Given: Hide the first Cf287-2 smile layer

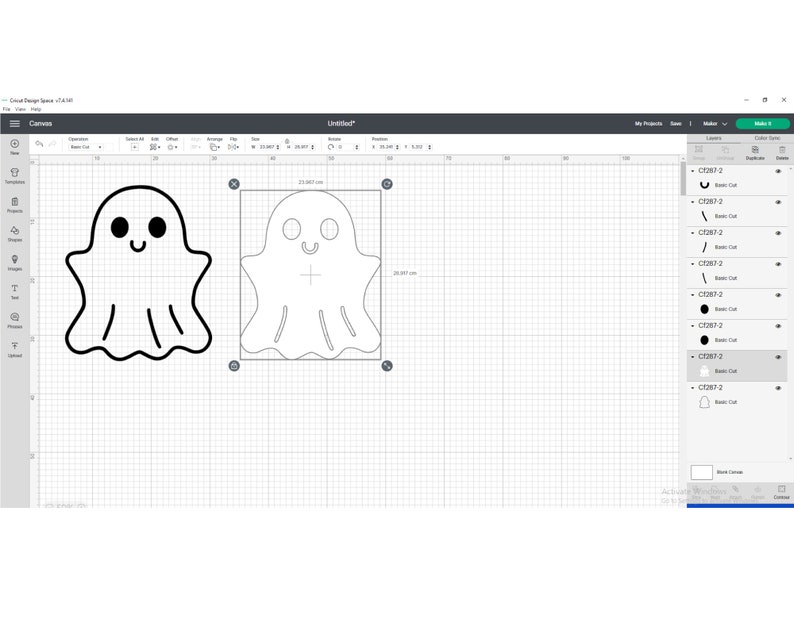Looking at the screenshot, I should pos(778,171).
